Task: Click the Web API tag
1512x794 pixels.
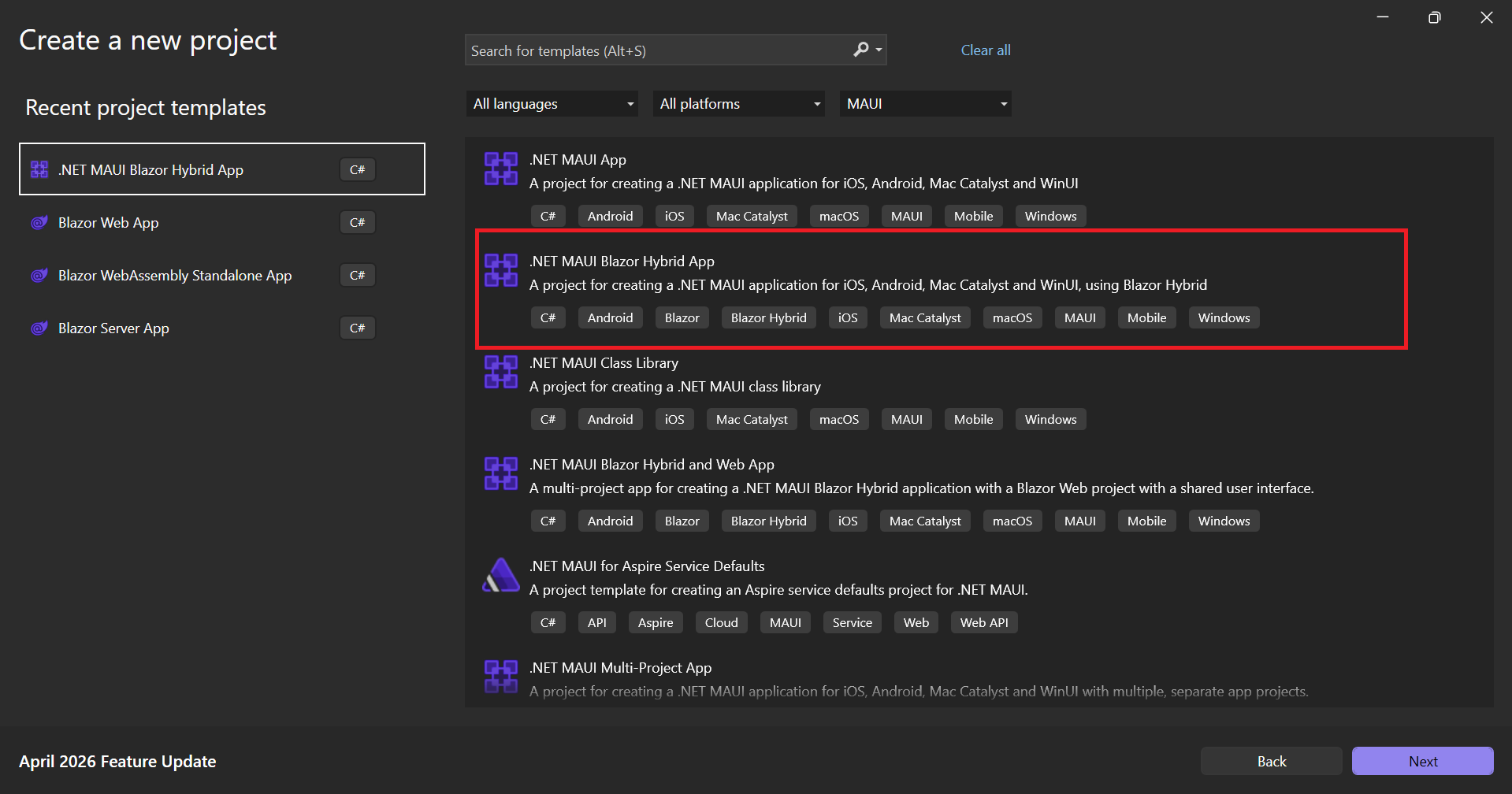Action: 984,622
